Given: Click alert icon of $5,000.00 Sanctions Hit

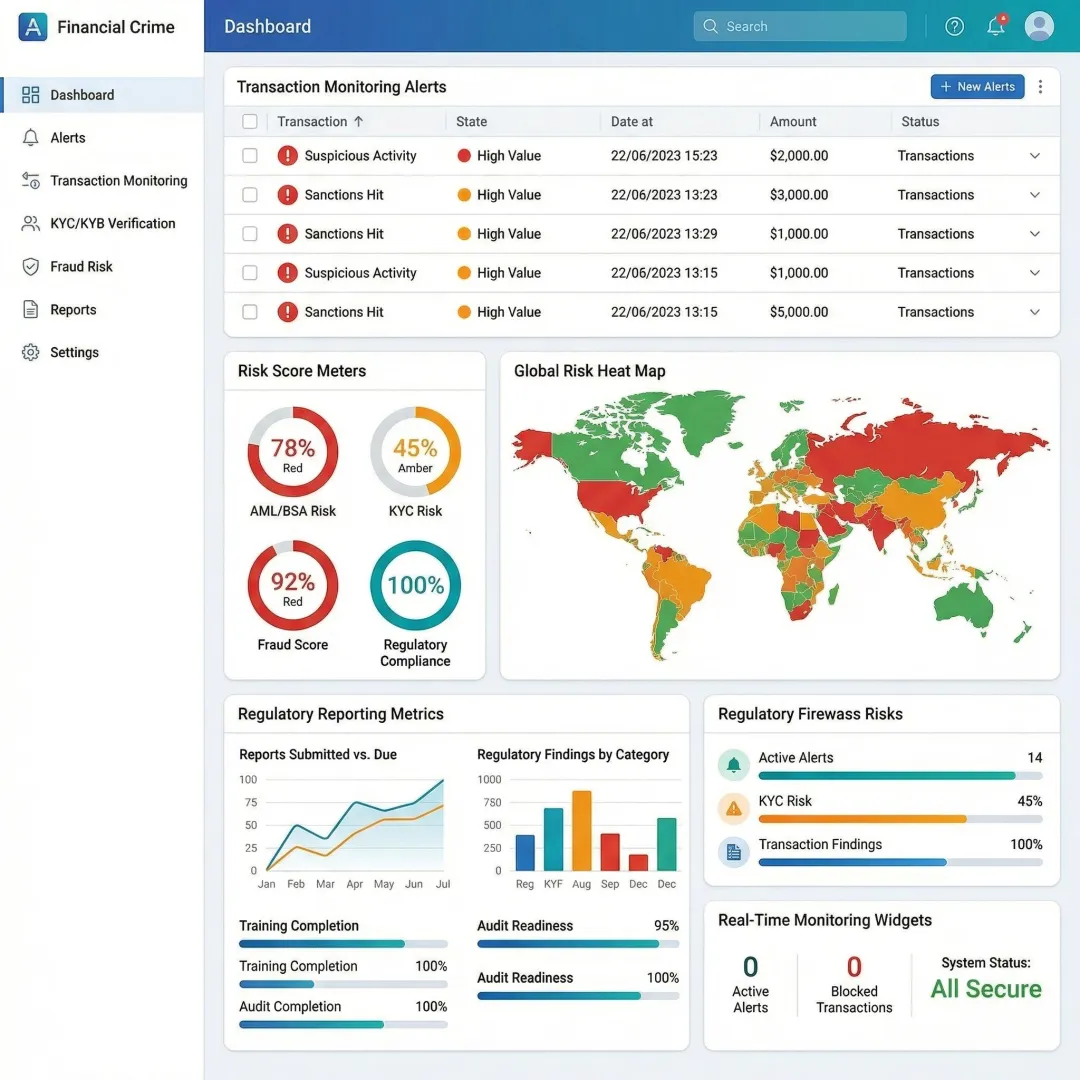Looking at the screenshot, I should click(287, 312).
